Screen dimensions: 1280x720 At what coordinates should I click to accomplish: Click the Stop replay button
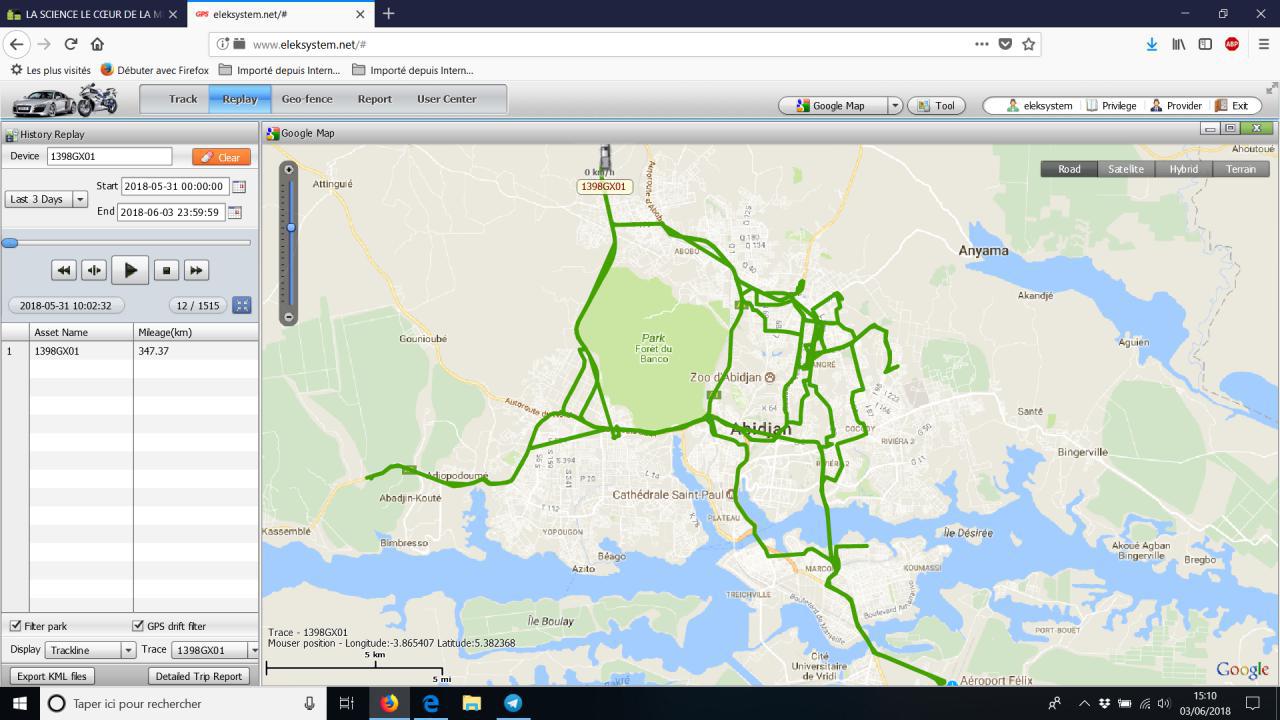[x=166, y=270]
